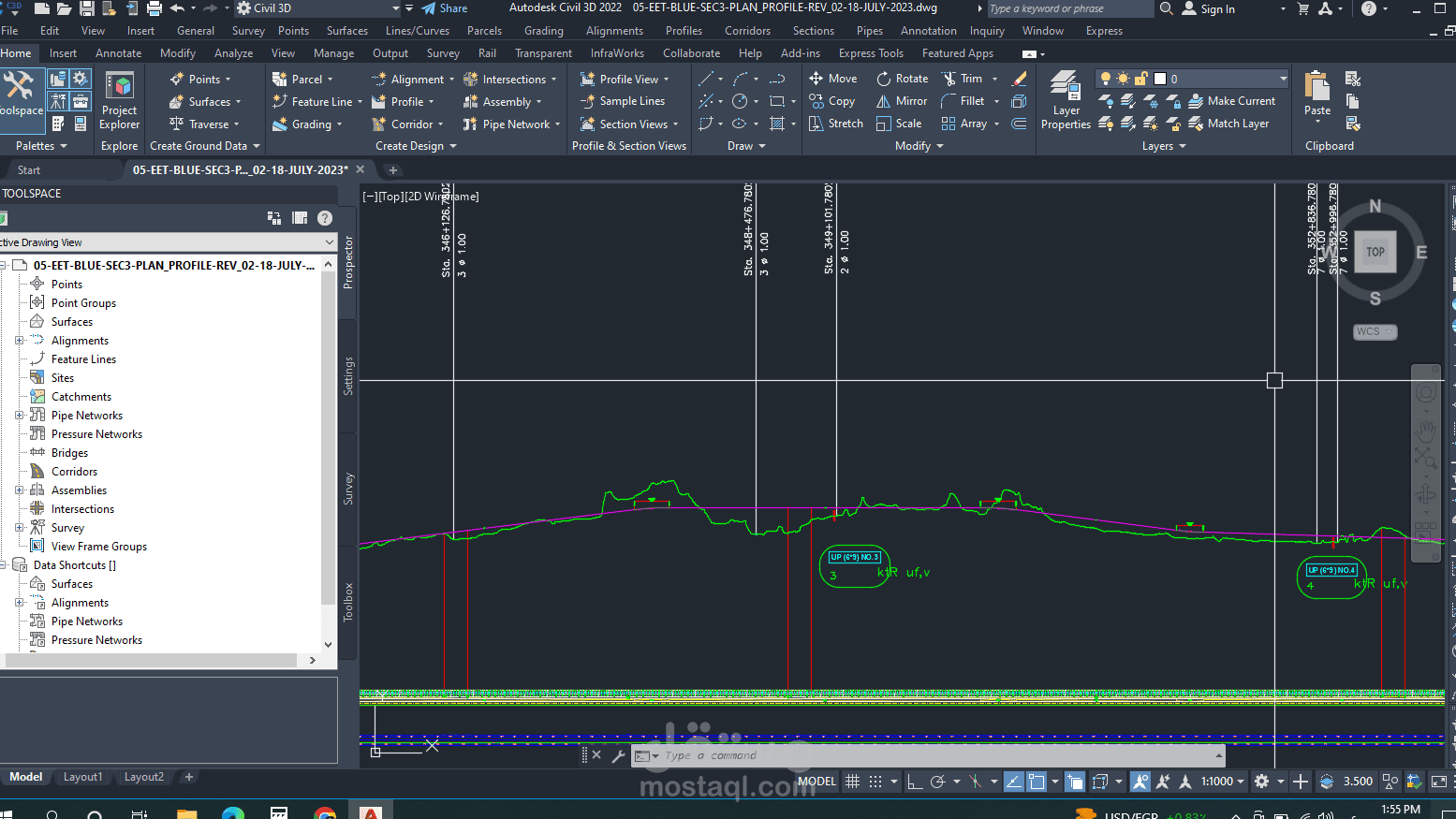Click the shopping cart icon
This screenshot has height=819, width=1456.
click(1302, 8)
